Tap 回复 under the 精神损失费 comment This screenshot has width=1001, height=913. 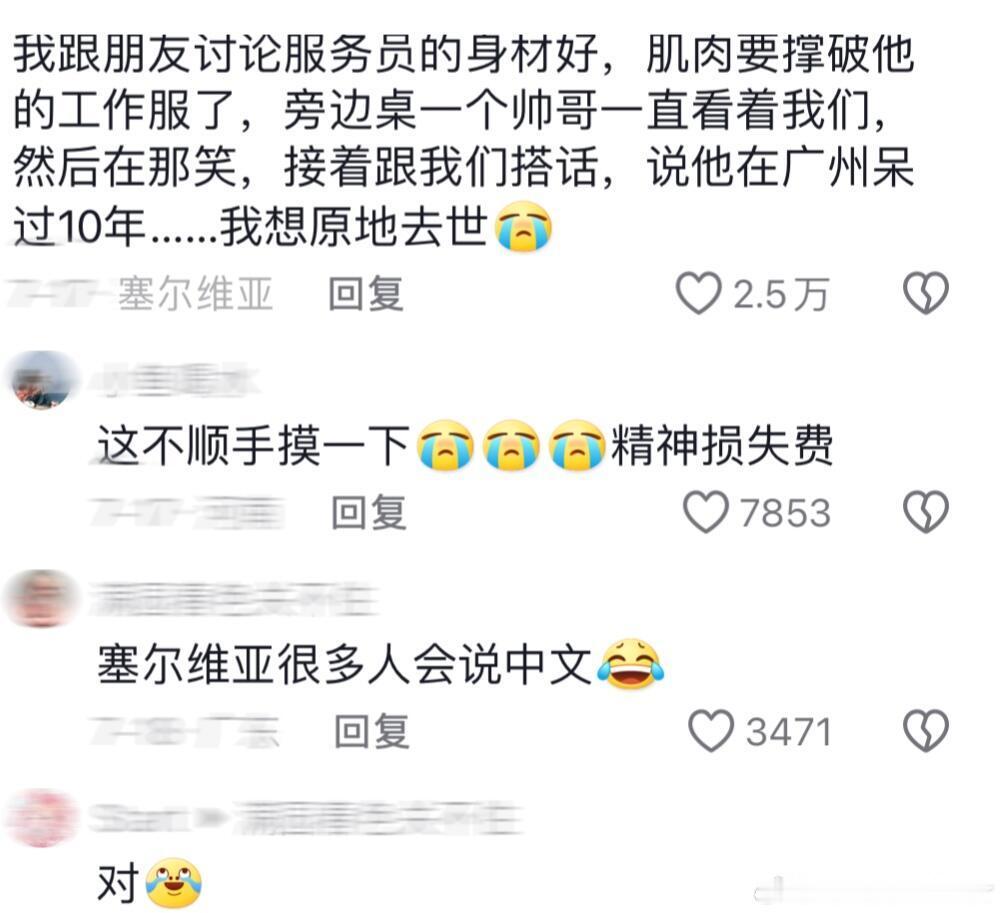(369, 512)
